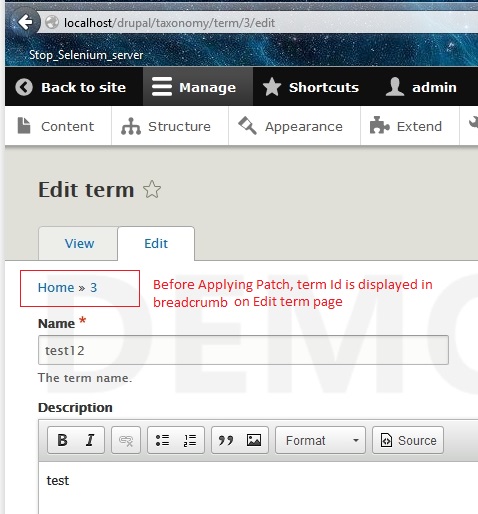478x514 pixels.
Task: Apply block quote formatting
Action: [x=226, y=440]
